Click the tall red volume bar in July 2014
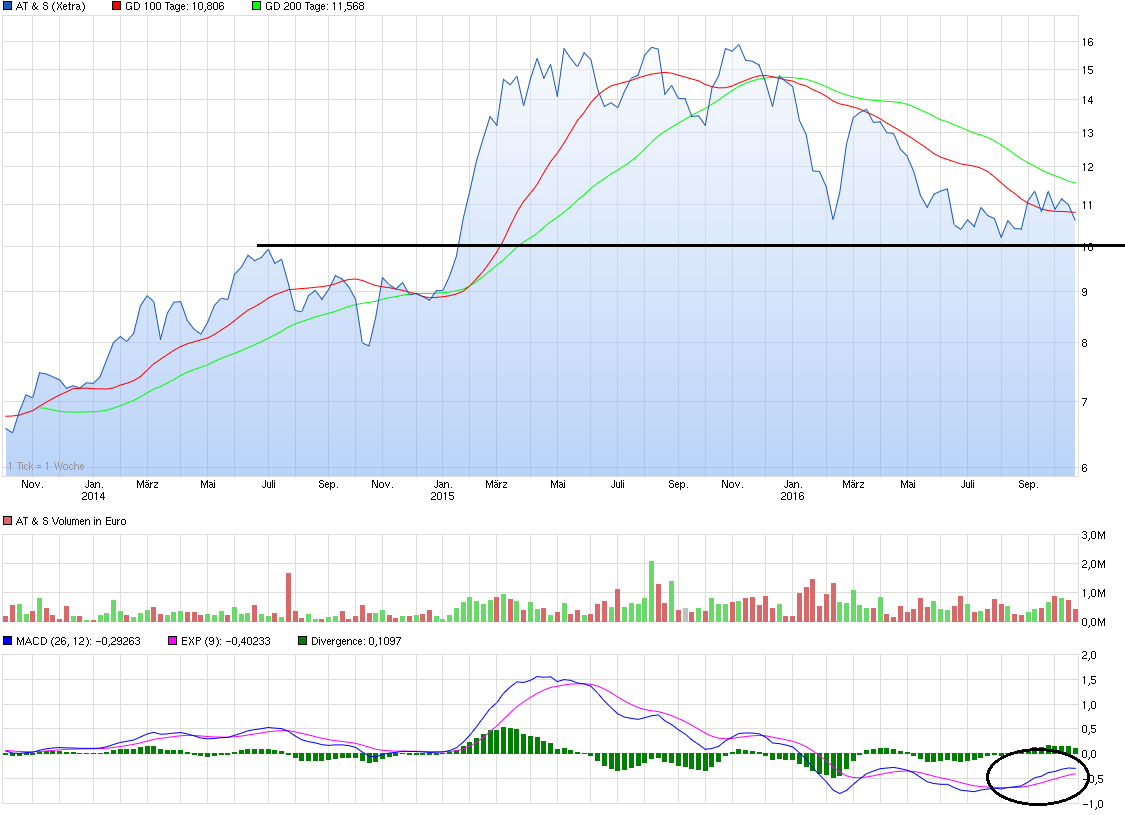Viewport: 1125px width, 815px height. [288, 597]
